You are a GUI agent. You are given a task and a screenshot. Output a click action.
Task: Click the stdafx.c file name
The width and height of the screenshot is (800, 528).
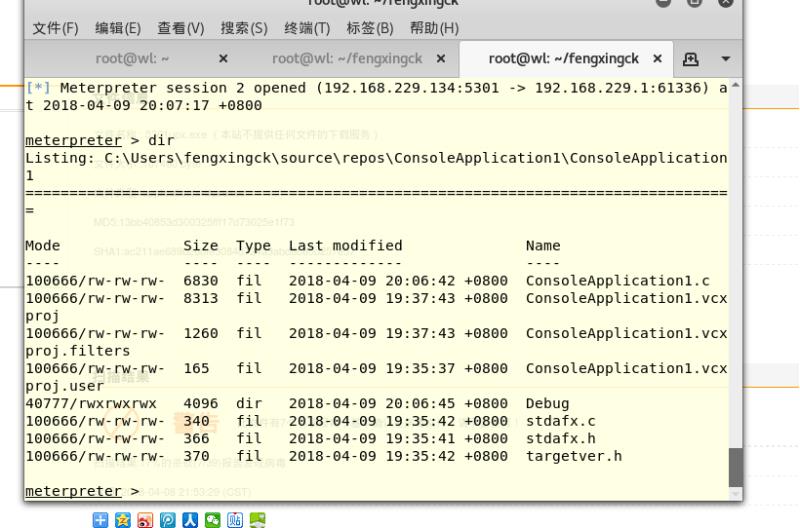pyautogui.click(x=561, y=421)
